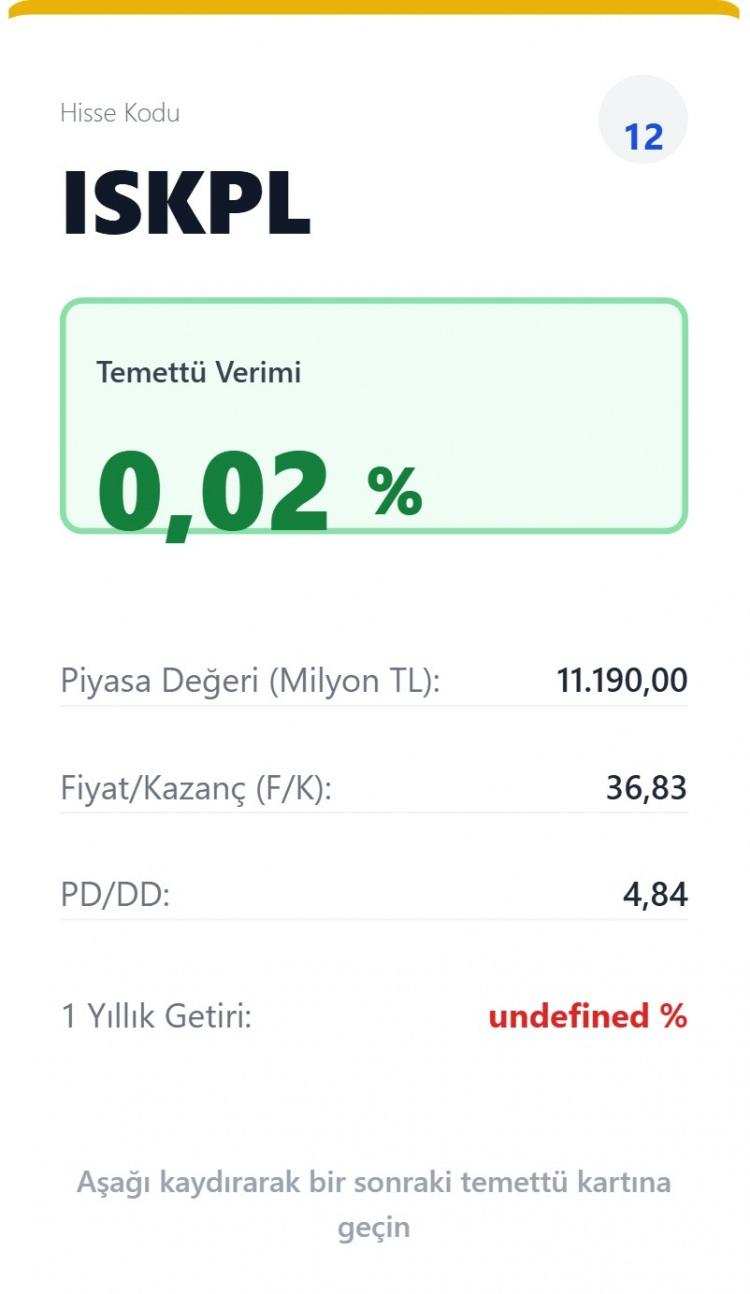The width and height of the screenshot is (750, 1294).
Task: Click the green percent sign
Action: (x=395, y=492)
